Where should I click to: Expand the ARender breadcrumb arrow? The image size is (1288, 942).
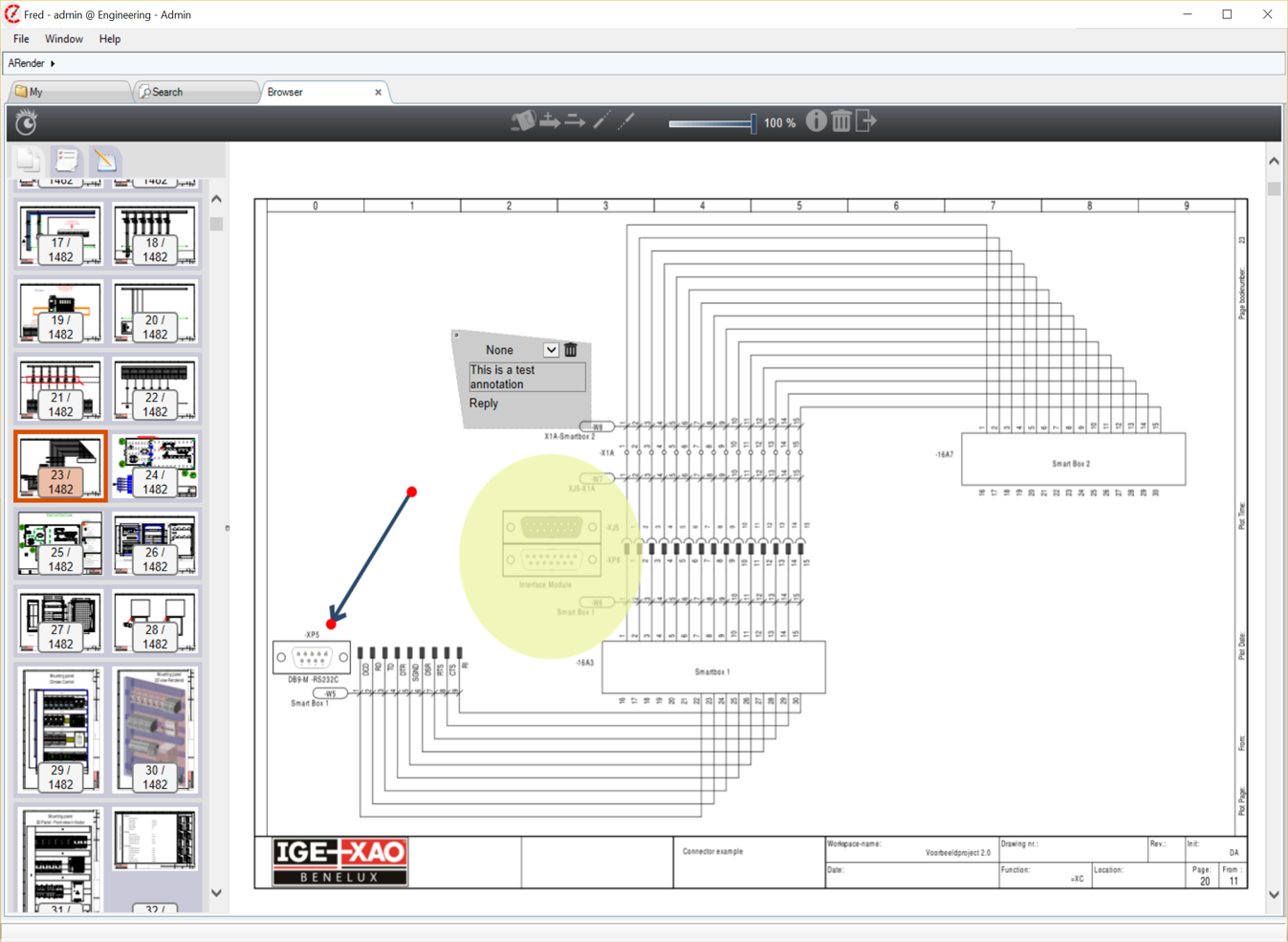pyautogui.click(x=53, y=63)
